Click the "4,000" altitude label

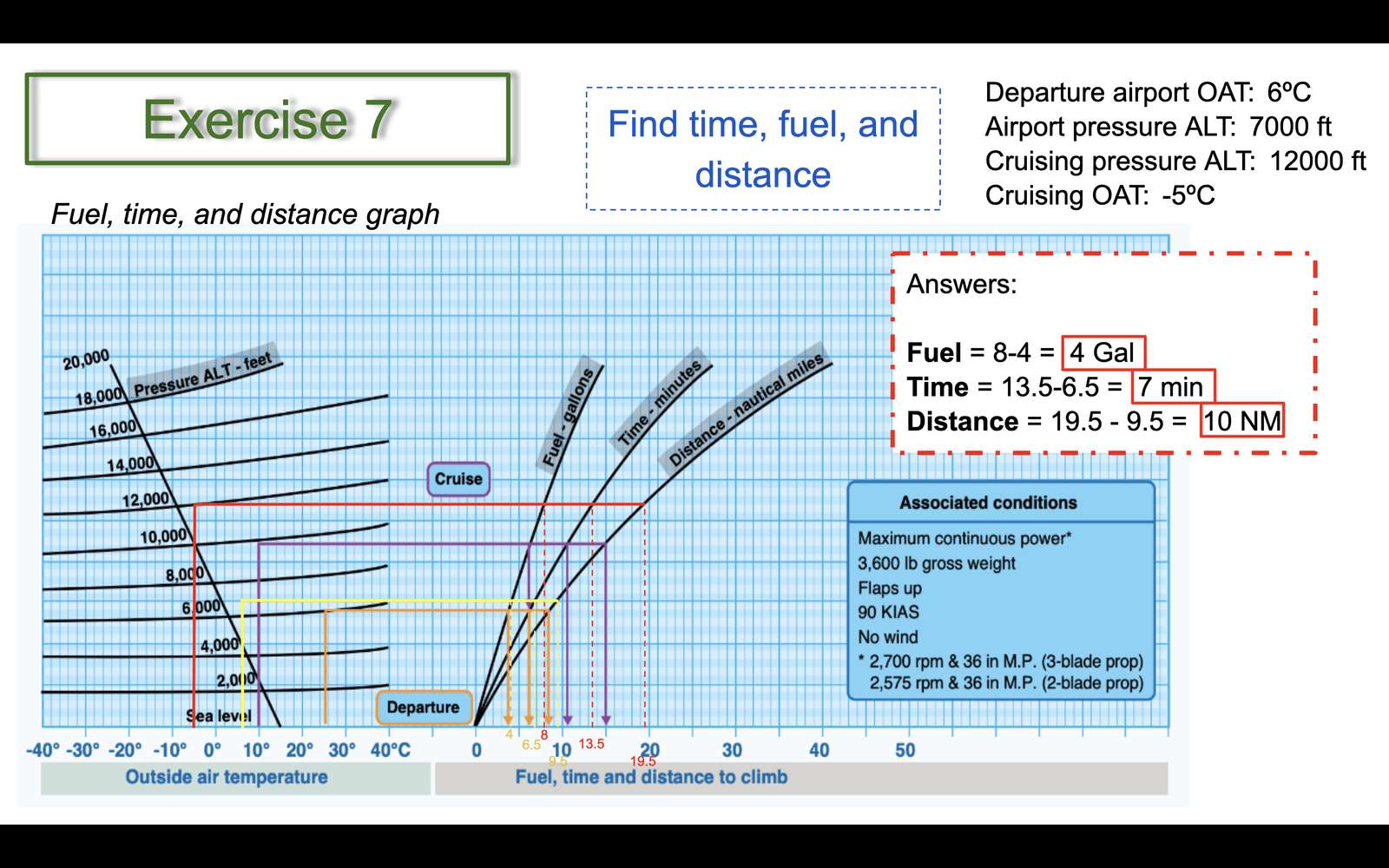(220, 645)
